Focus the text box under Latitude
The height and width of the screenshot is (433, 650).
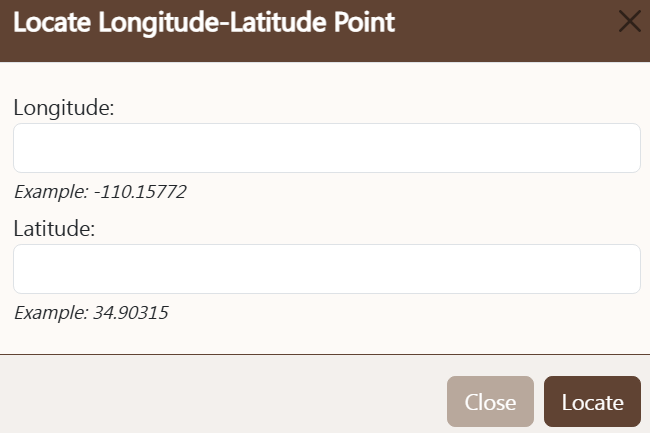coord(327,269)
